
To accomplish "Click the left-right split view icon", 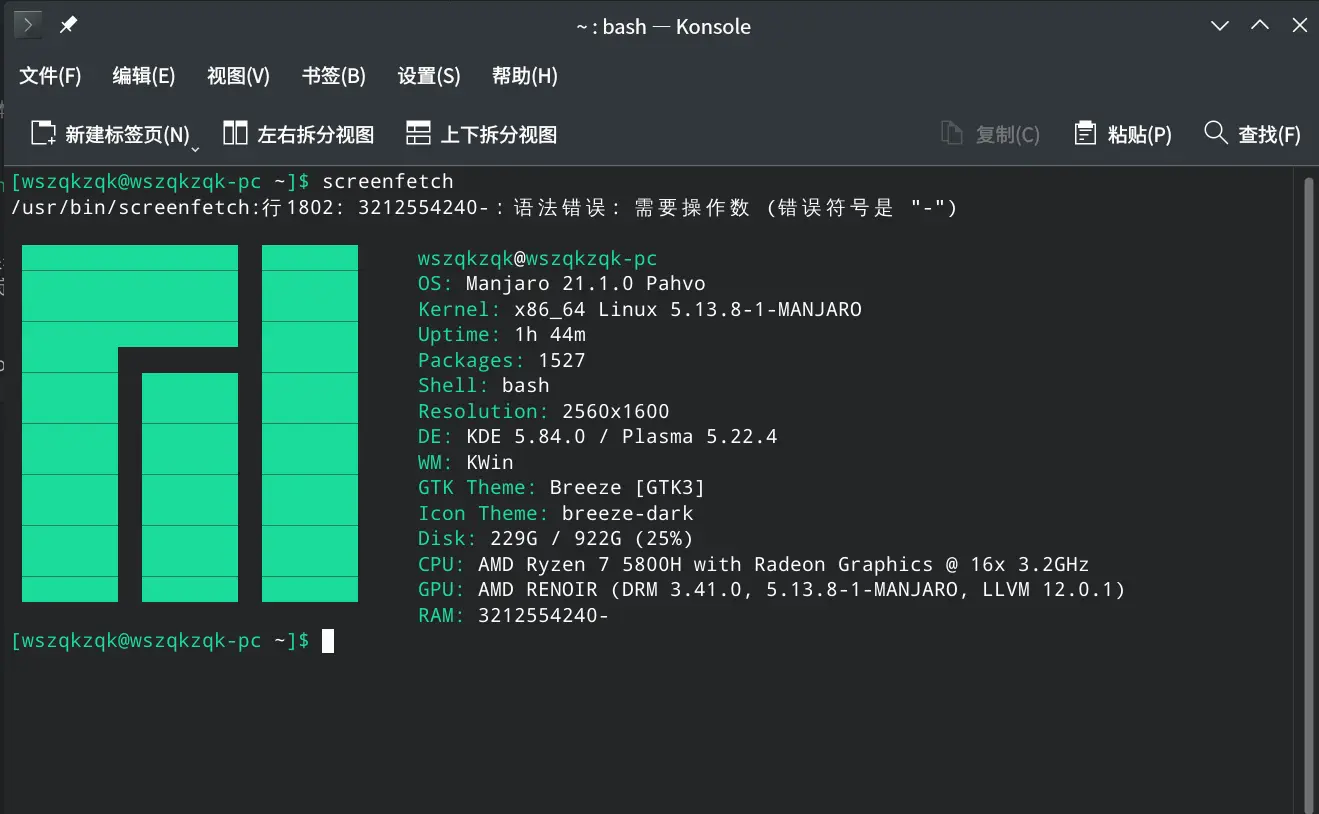I will (235, 133).
